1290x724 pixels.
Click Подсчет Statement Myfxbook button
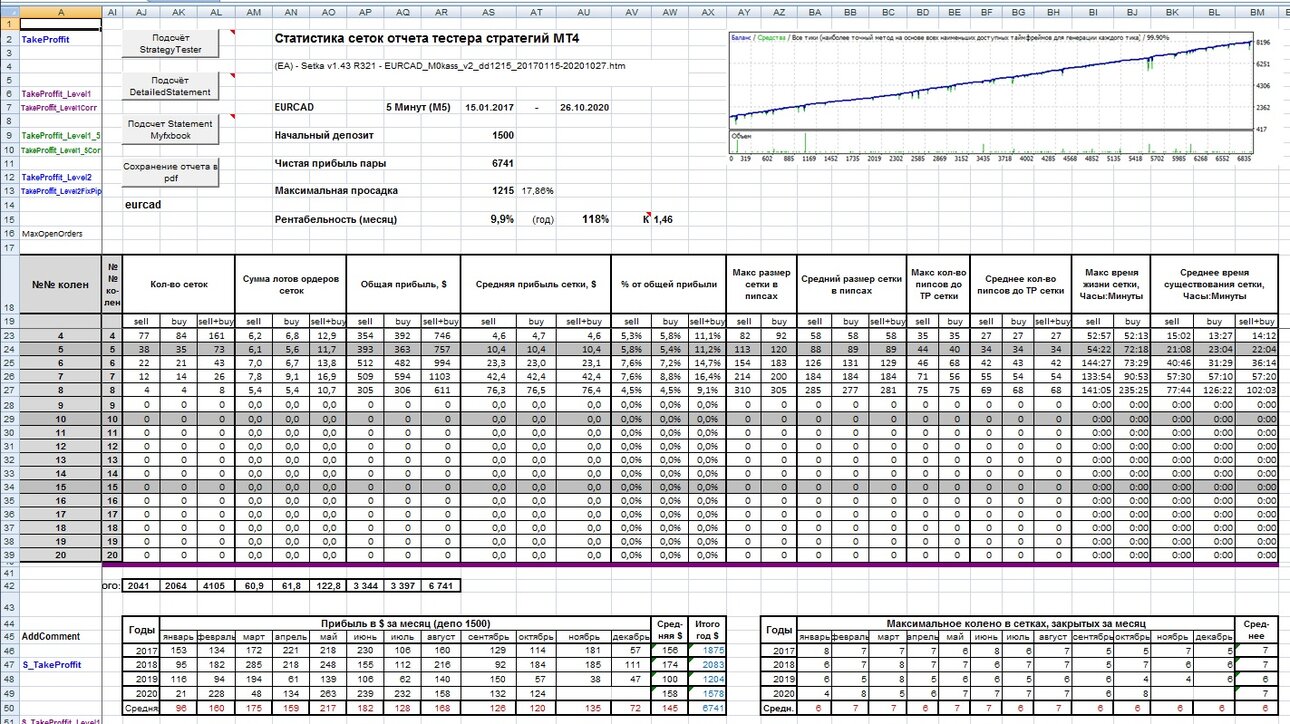point(170,129)
